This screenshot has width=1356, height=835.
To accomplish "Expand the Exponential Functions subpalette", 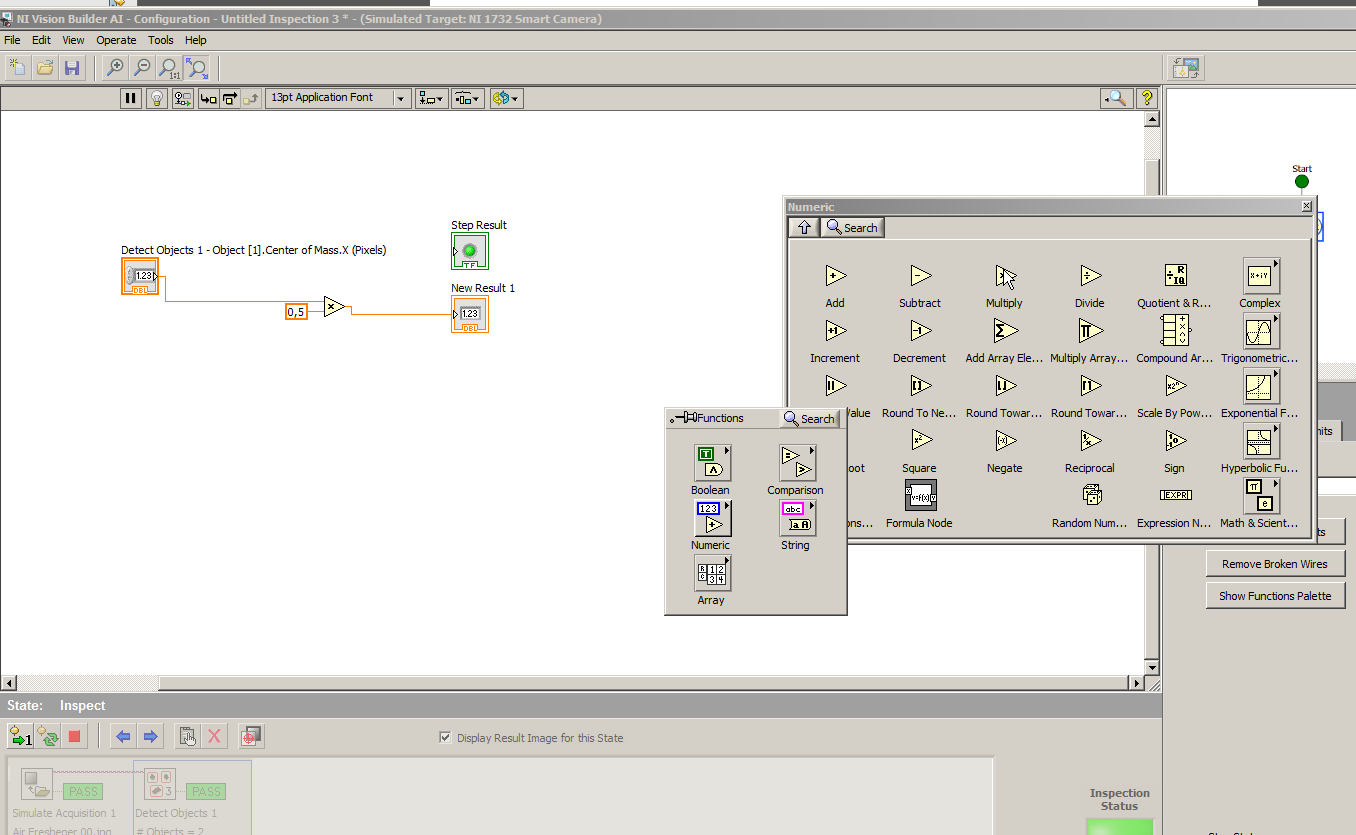I will [1260, 386].
